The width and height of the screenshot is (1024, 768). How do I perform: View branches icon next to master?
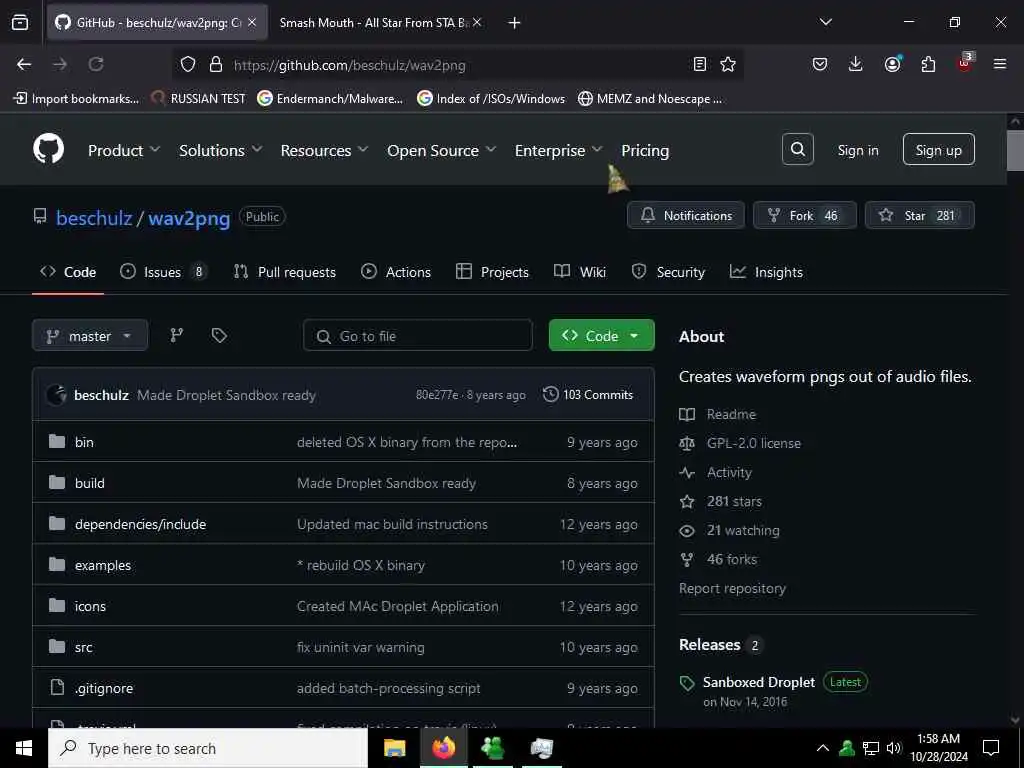click(x=176, y=335)
